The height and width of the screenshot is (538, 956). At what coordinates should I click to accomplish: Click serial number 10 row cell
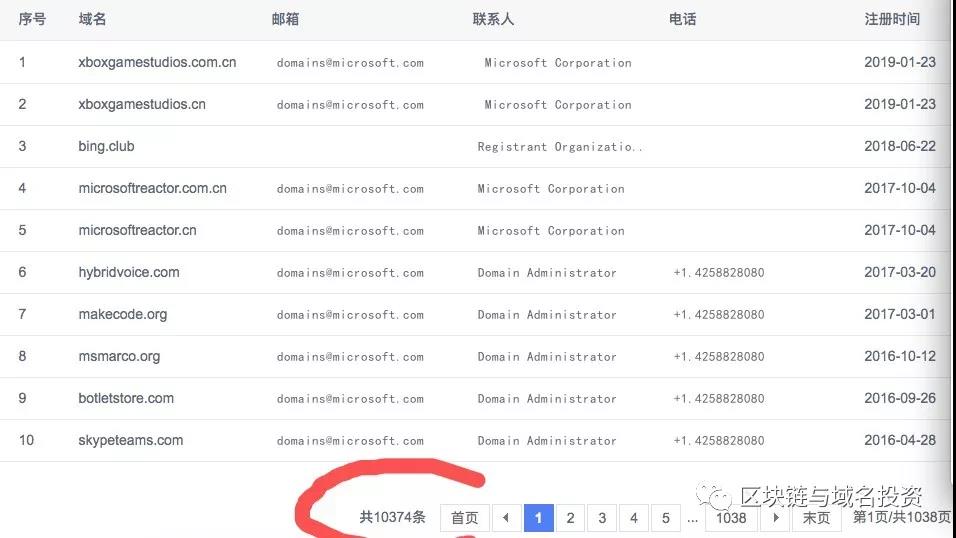point(26,440)
